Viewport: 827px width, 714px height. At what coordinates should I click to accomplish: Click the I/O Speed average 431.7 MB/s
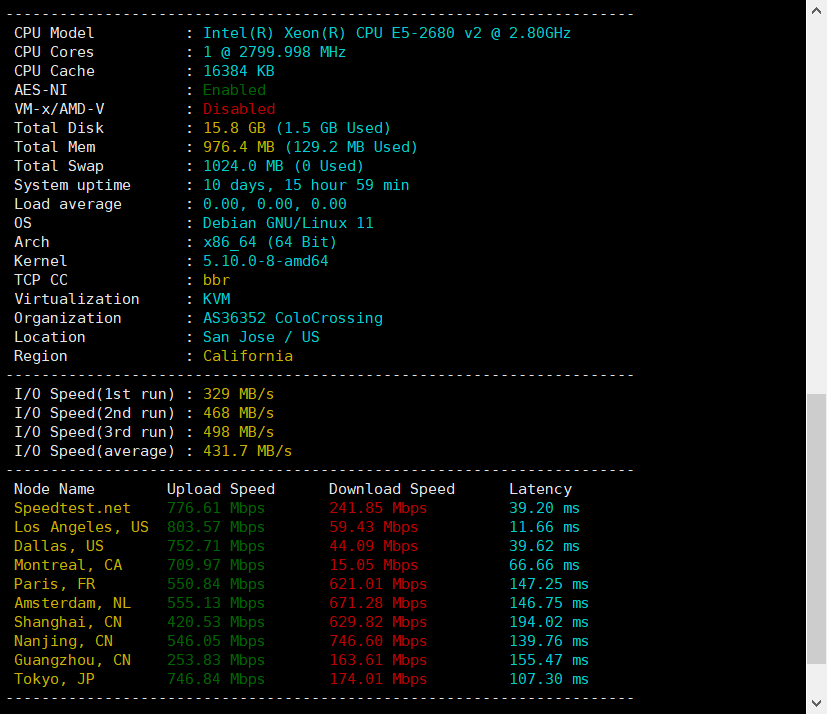click(x=247, y=451)
